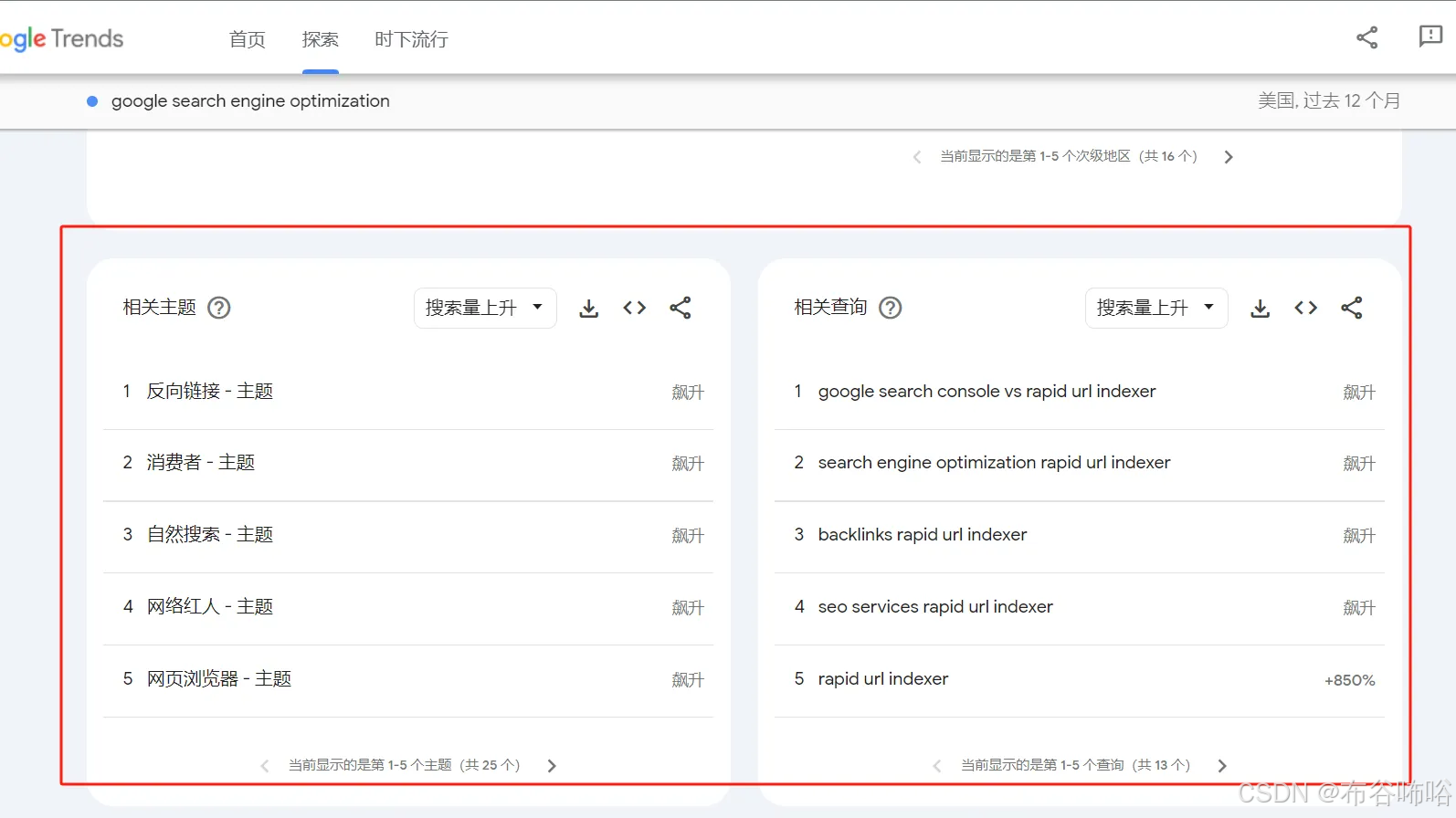Open help tooltip beside 相关查询
This screenshot has height=818, width=1456.
tap(891, 308)
